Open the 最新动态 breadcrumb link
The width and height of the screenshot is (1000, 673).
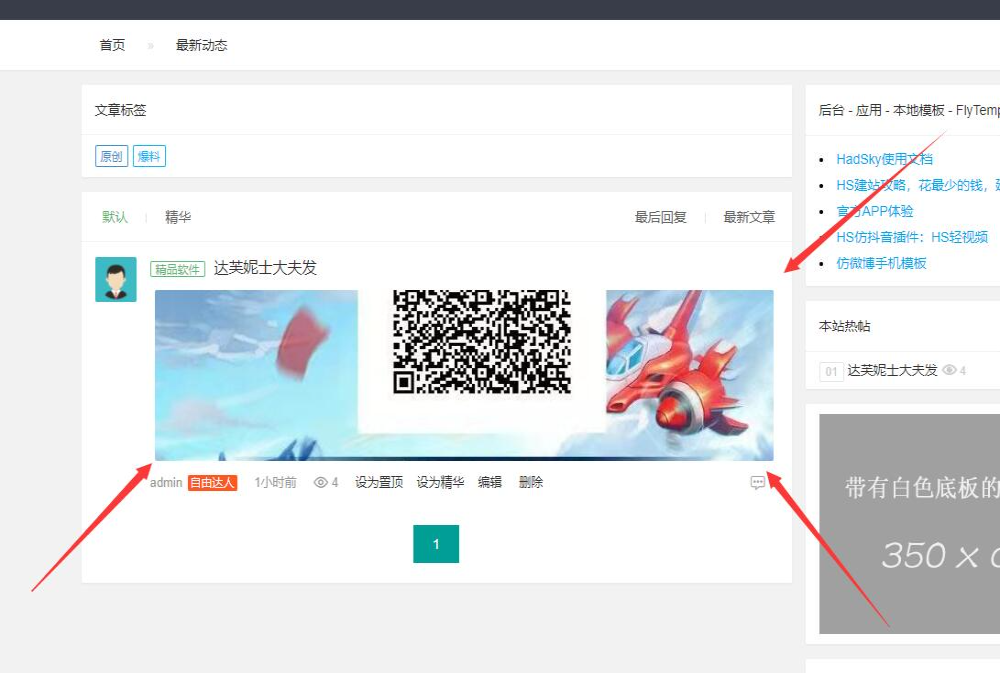pos(202,45)
